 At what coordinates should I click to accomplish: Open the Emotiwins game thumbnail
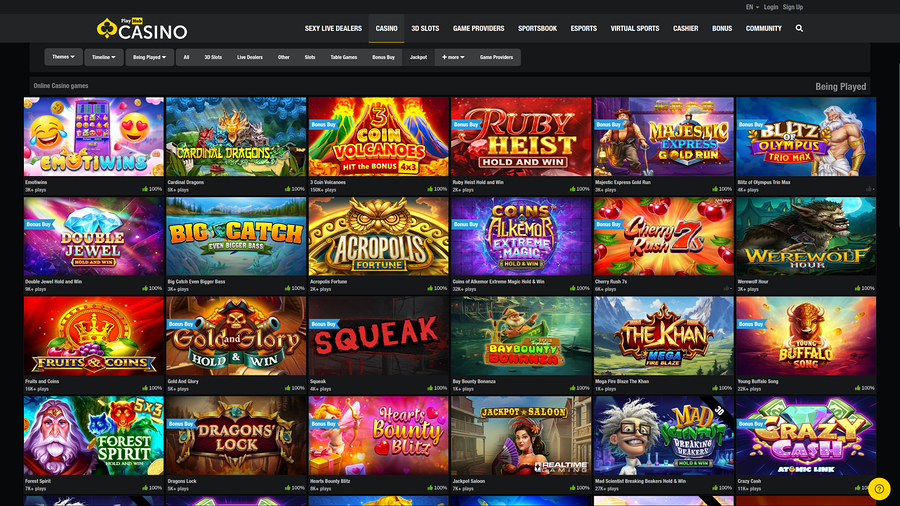94,137
